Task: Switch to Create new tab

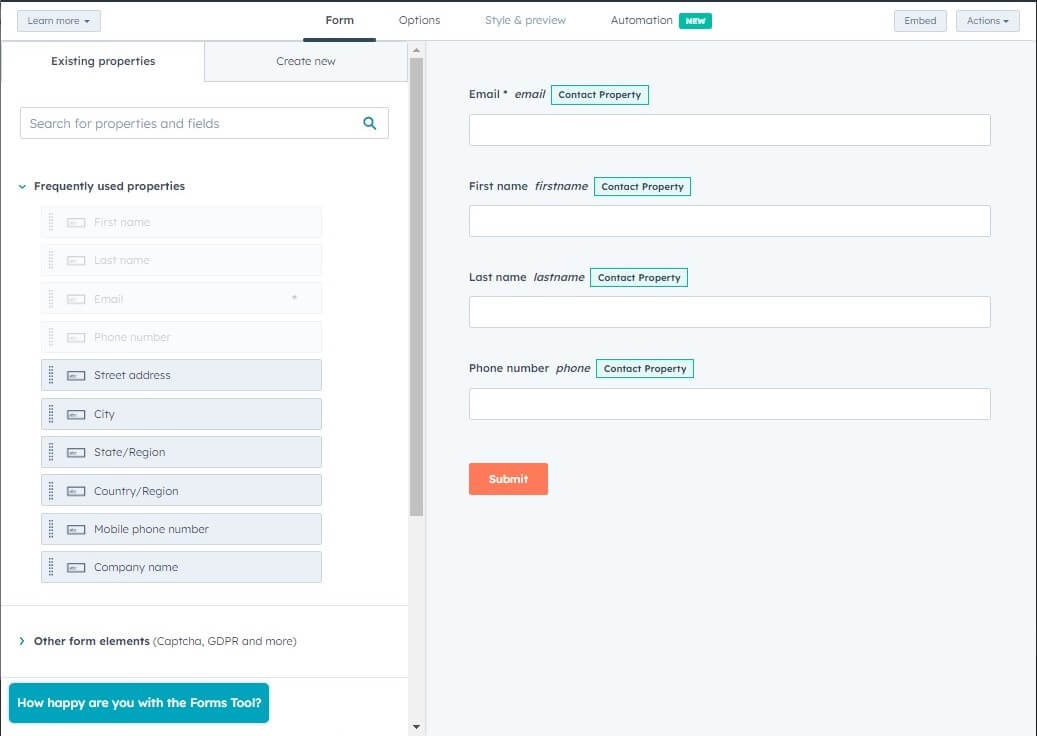Action: [306, 61]
